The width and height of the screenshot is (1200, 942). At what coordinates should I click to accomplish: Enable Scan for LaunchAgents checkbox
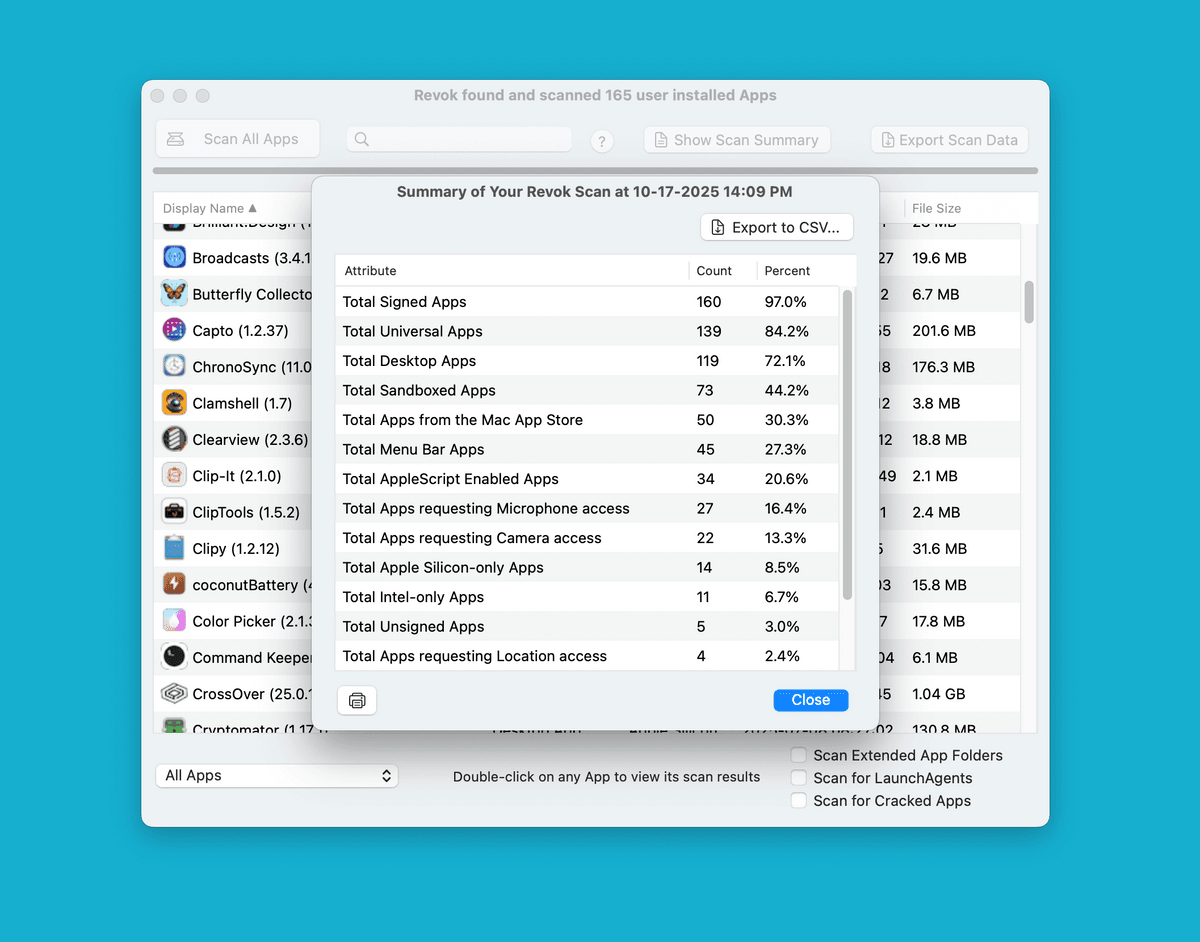(799, 778)
